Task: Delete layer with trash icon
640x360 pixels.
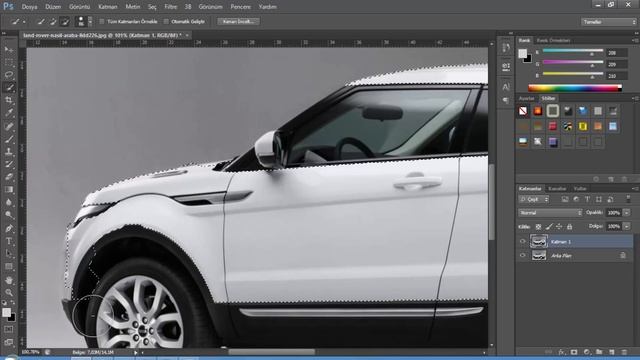Action: 624,352
